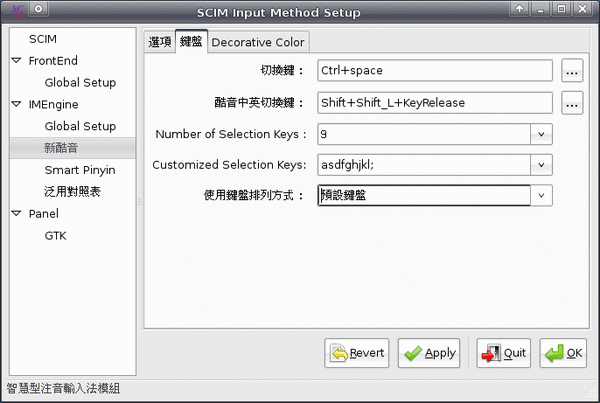600x403 pixels.
Task: Open the Decorative Color tab
Action: [258, 42]
